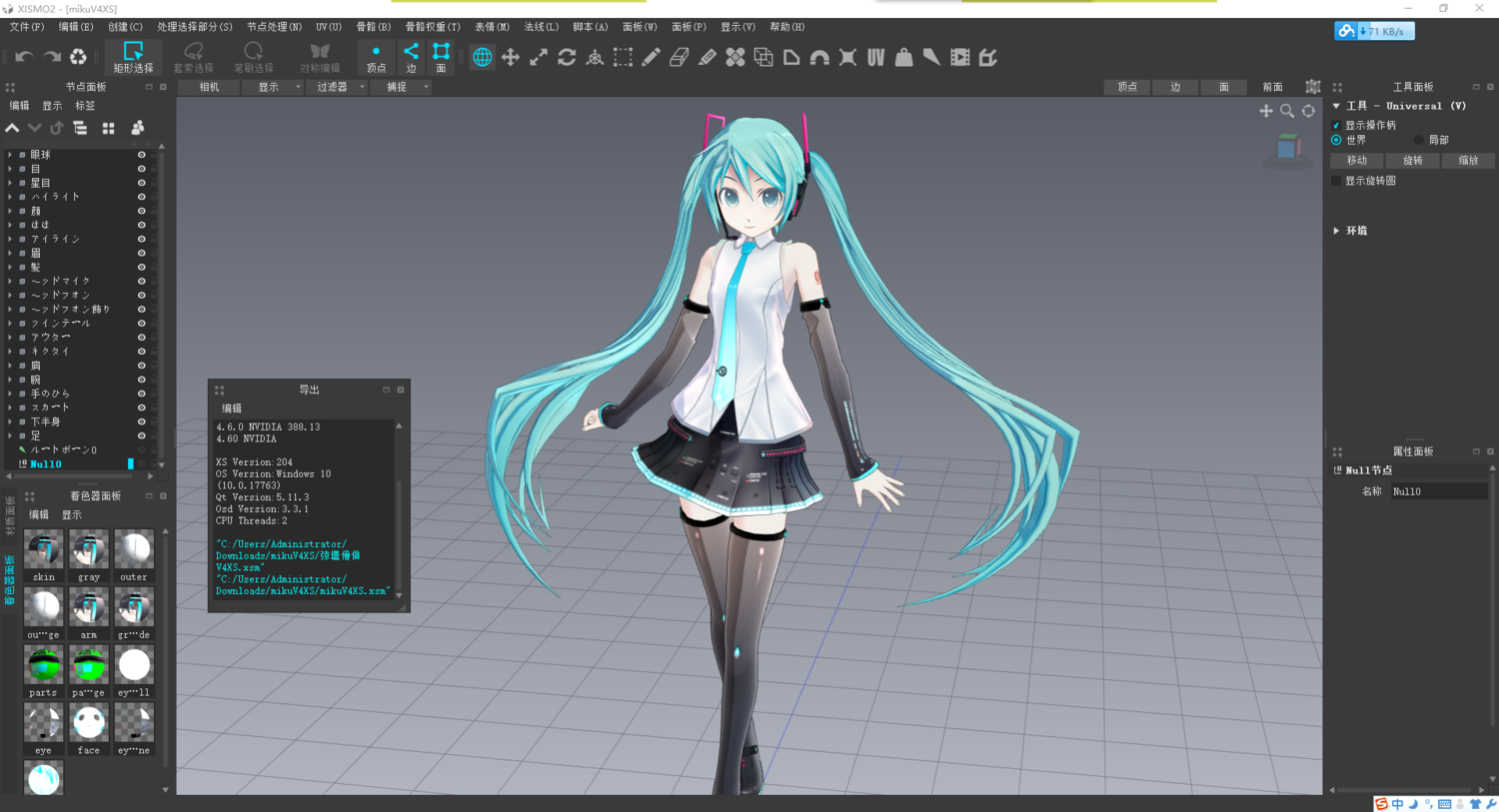Image resolution: width=1499 pixels, height=812 pixels.
Task: Click the magnifier zoom icon in viewport
Action: point(1287,111)
